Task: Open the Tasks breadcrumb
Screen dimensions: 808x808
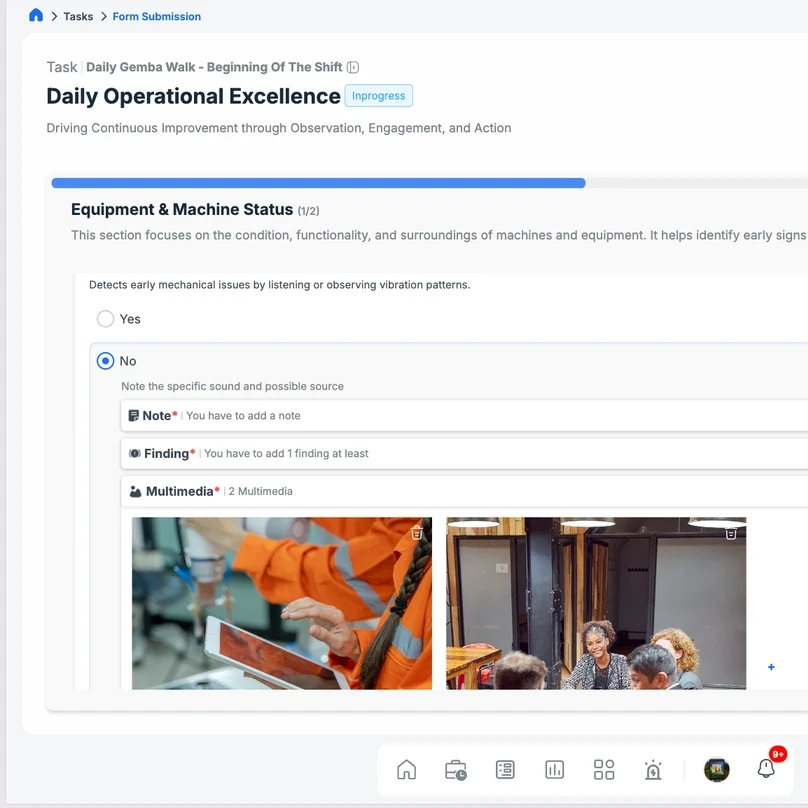Action: click(78, 16)
